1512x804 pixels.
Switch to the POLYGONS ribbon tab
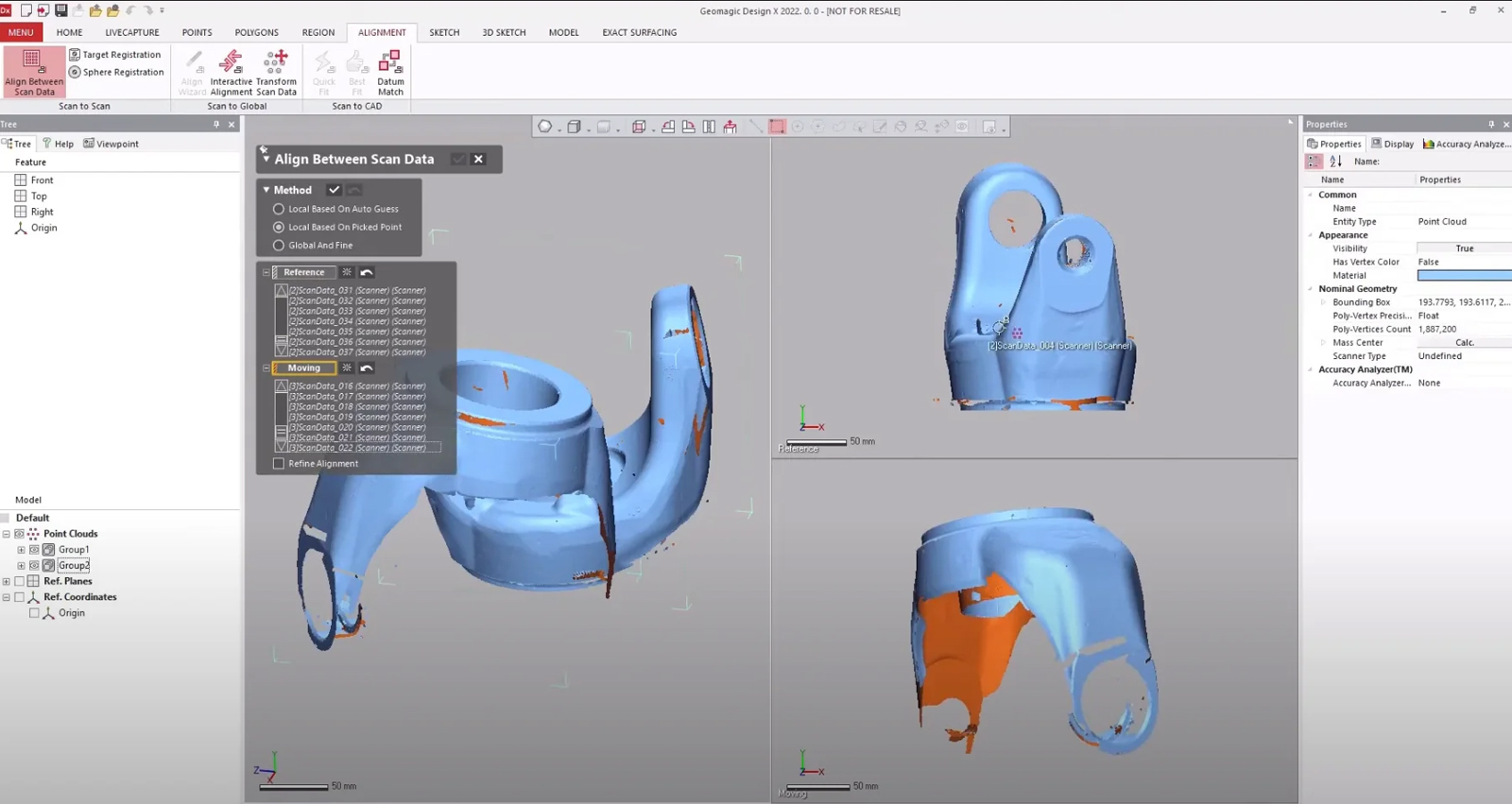256,32
